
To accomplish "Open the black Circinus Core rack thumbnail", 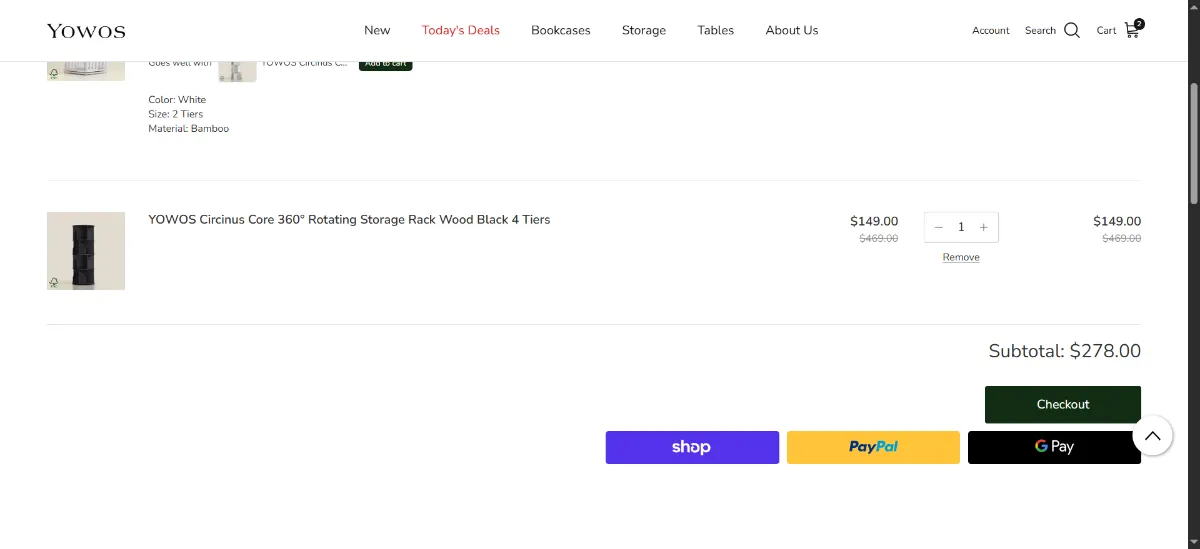I will point(86,251).
